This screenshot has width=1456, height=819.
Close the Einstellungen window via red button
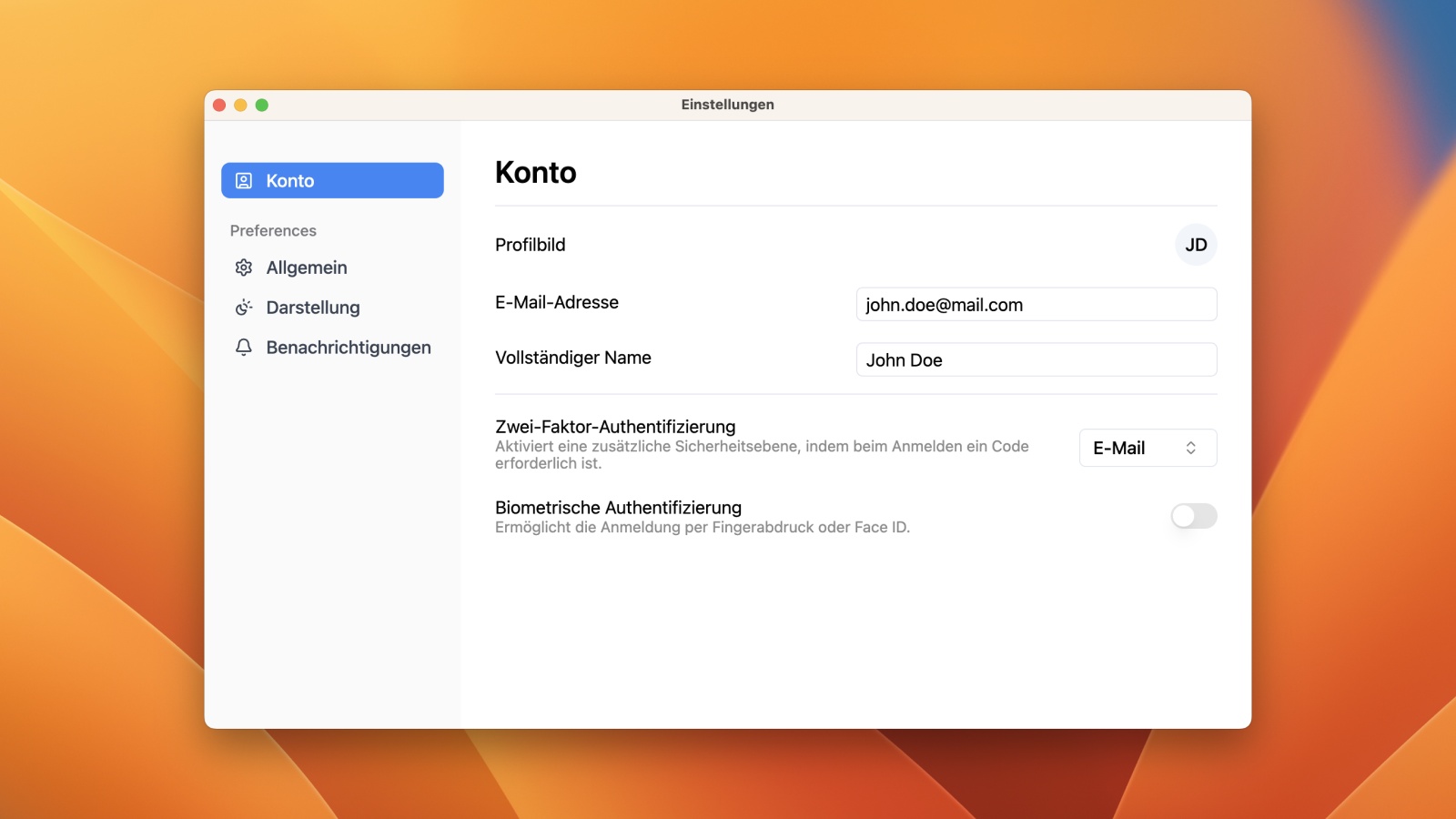click(x=219, y=105)
